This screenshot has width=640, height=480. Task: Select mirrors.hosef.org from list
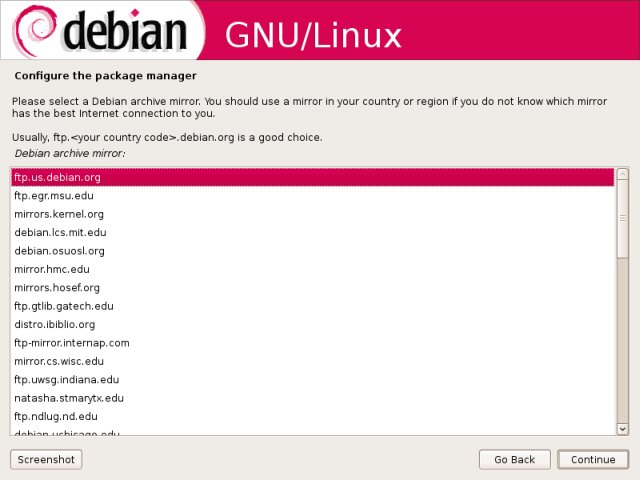tap(57, 288)
